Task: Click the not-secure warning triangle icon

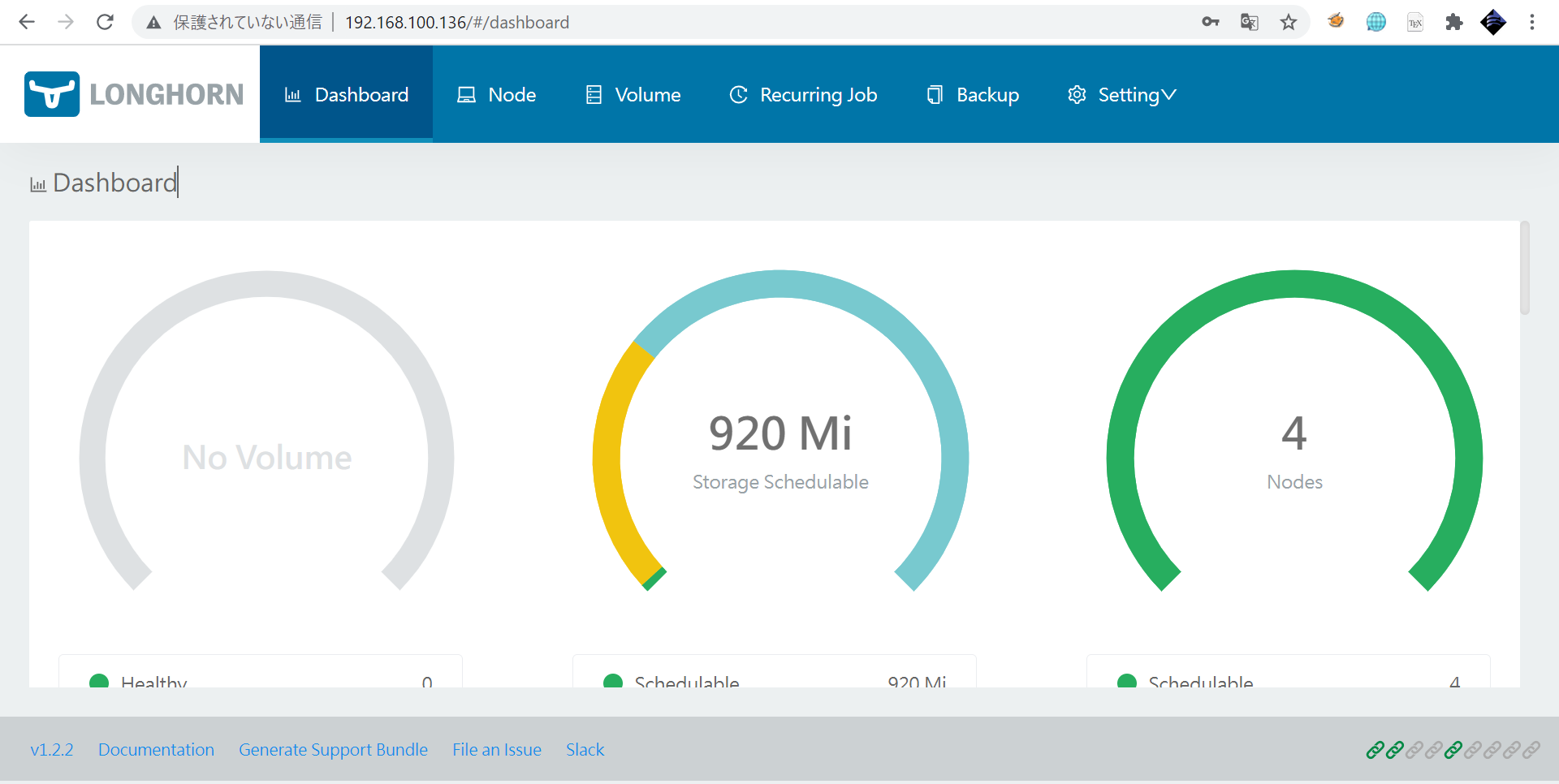Action: tap(153, 23)
